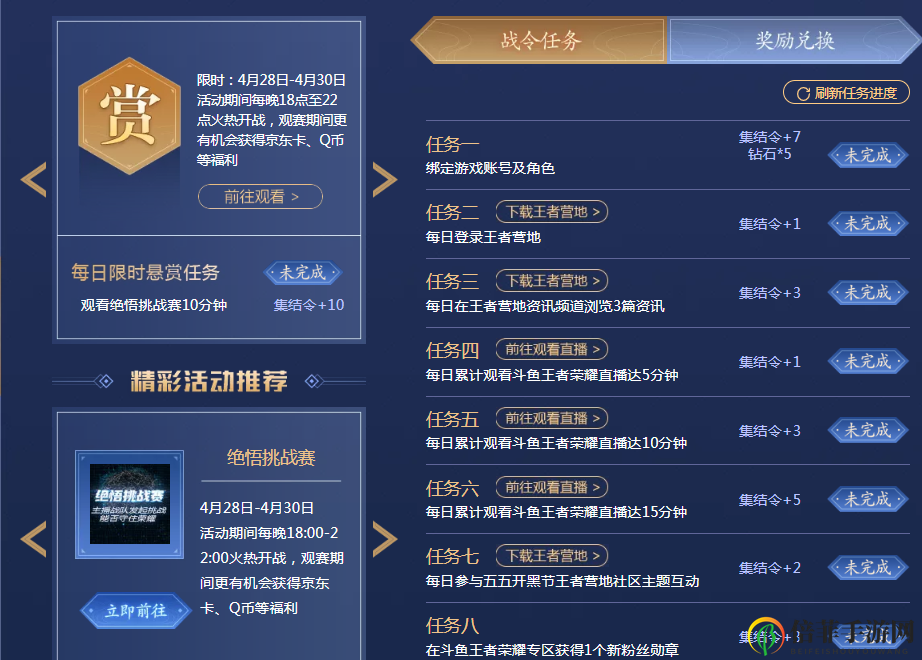Show previous recommended activity with left arrow
This screenshot has height=660, width=922.
[34, 539]
